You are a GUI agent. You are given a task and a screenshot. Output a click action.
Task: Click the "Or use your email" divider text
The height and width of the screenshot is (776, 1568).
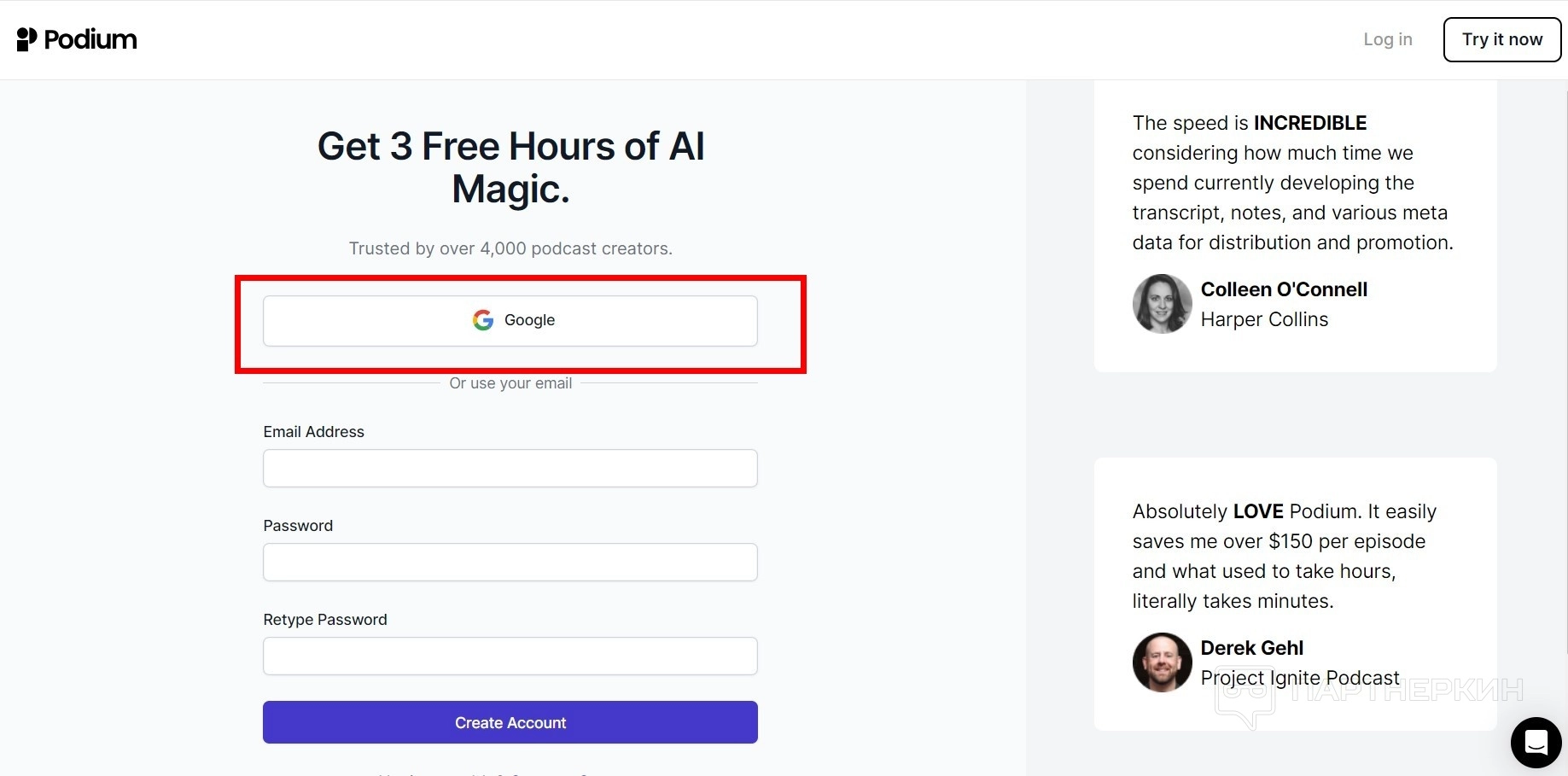(x=510, y=383)
